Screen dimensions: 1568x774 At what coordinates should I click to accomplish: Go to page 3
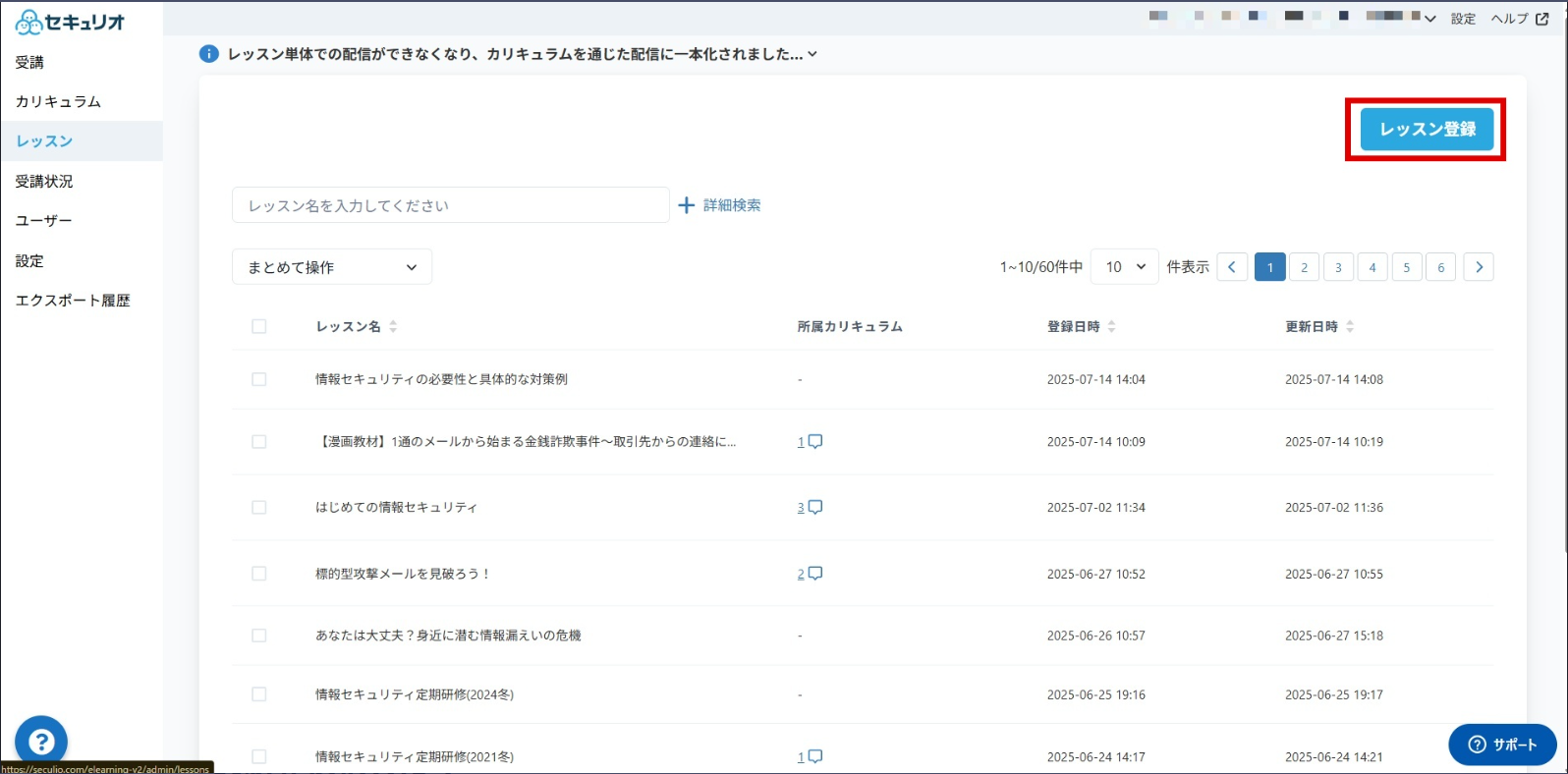1338,267
